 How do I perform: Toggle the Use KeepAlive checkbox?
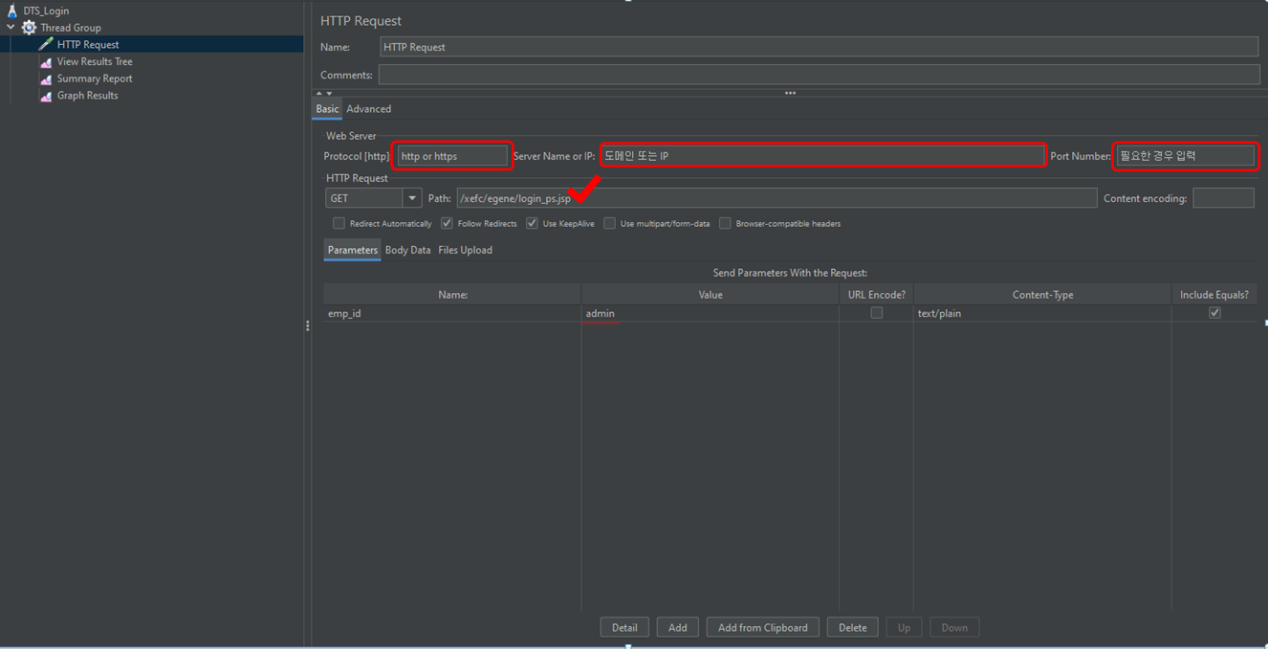[x=532, y=224]
